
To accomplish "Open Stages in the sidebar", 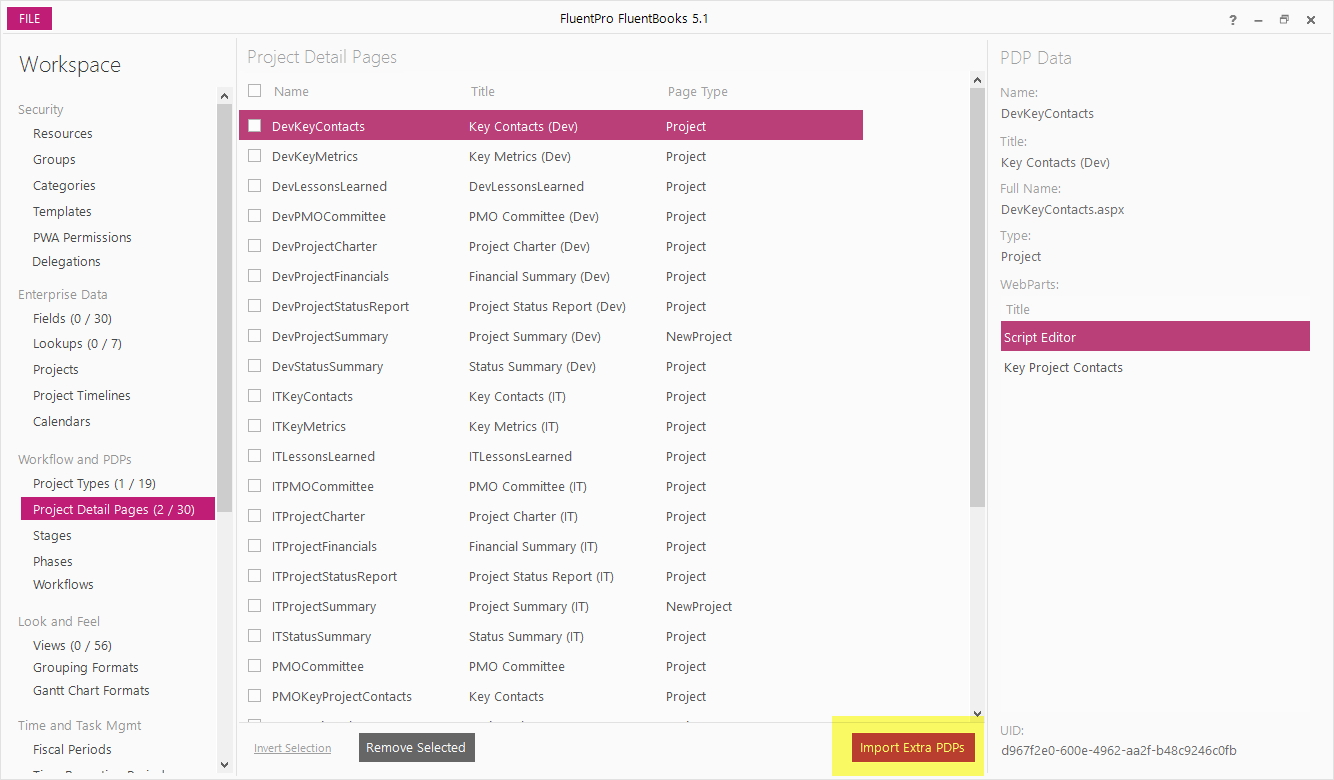I will [x=52, y=536].
